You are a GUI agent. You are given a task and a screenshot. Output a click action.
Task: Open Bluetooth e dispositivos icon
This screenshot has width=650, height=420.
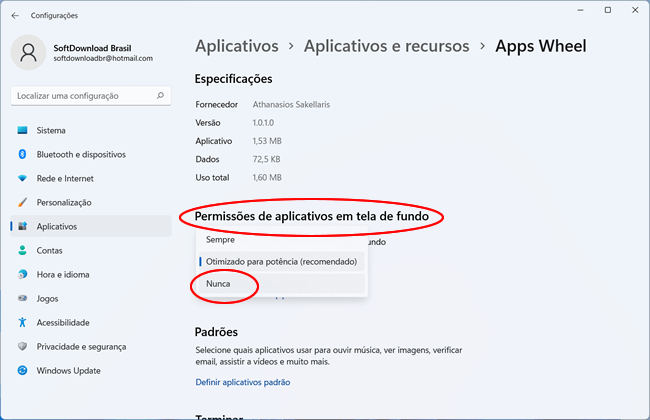tap(22, 154)
